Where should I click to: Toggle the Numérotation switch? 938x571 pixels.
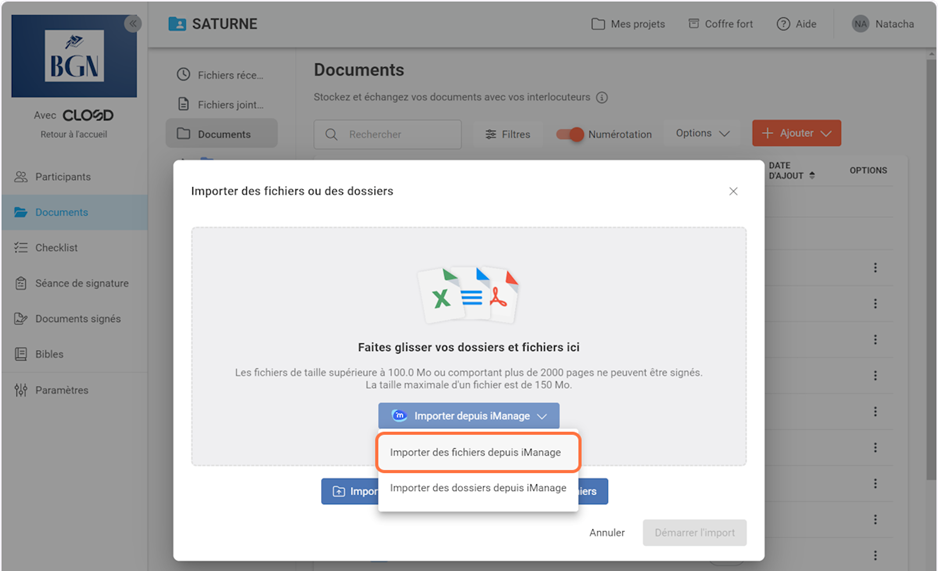tap(570, 134)
